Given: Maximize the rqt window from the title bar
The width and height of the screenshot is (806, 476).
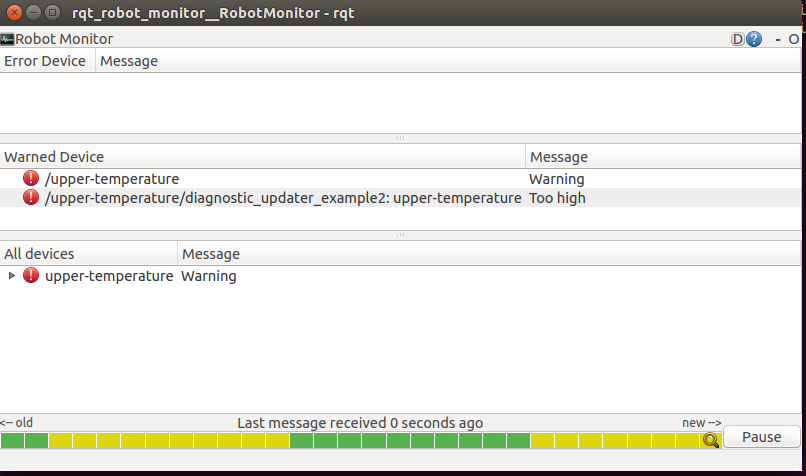Looking at the screenshot, I should coord(52,12).
